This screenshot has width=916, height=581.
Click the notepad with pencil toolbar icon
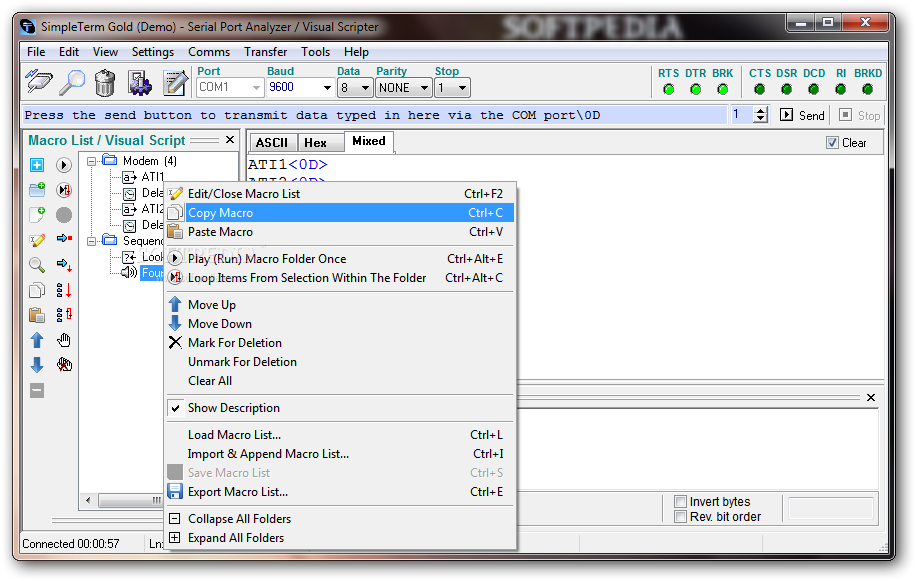click(175, 83)
